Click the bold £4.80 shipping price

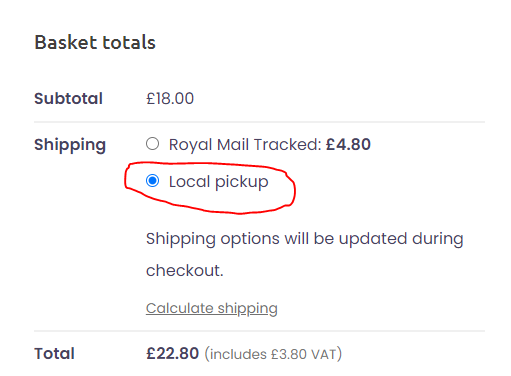tap(348, 144)
